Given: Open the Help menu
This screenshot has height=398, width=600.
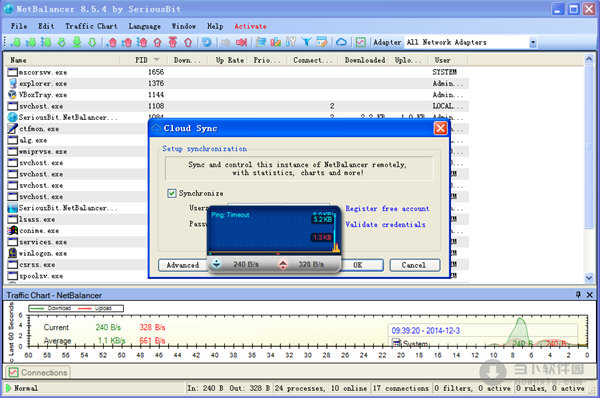Looking at the screenshot, I should click(215, 26).
